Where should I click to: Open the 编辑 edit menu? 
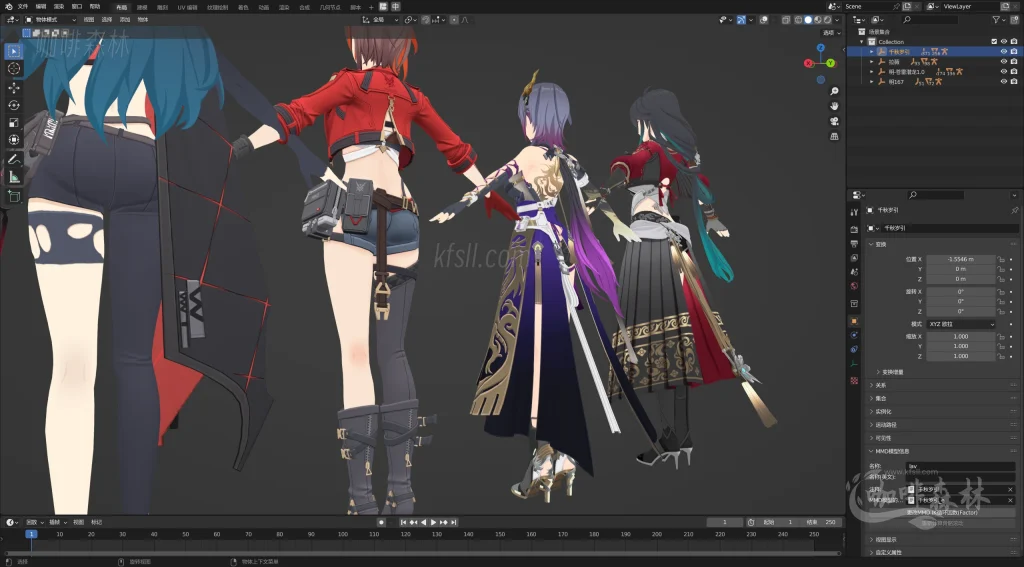tap(41, 7)
